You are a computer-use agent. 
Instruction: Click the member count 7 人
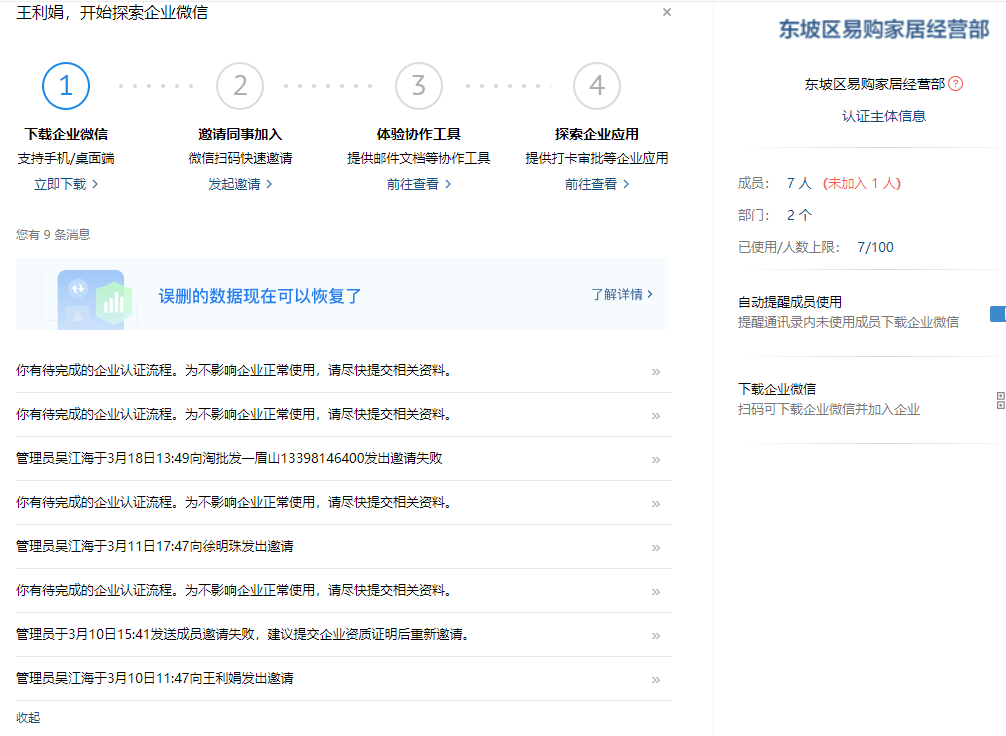(x=799, y=184)
